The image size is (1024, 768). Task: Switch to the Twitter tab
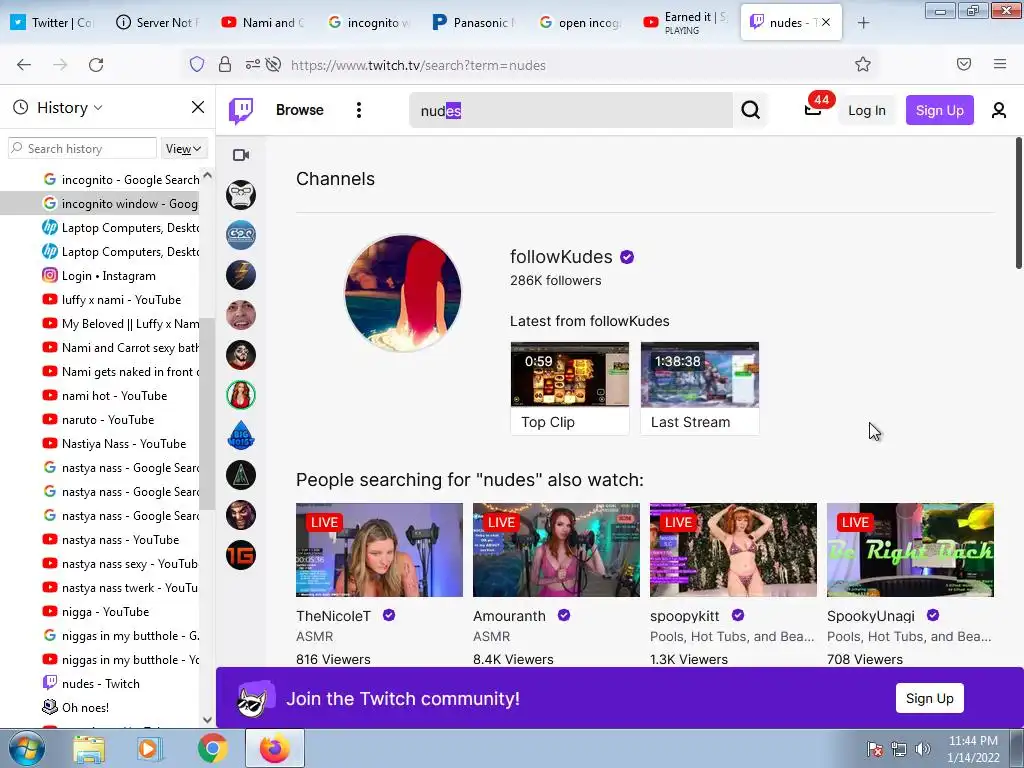[52, 23]
